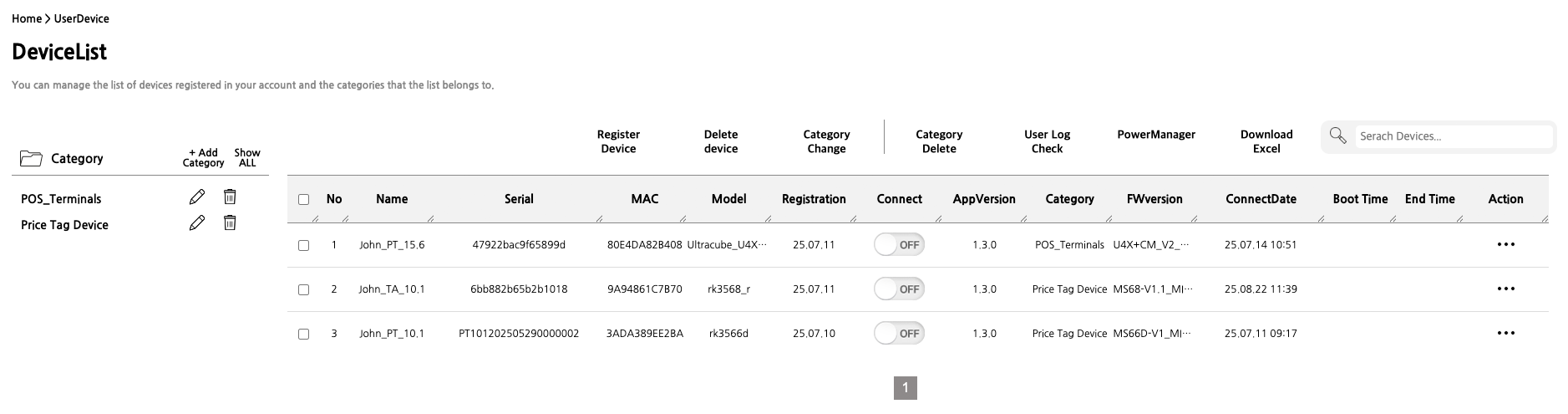Delete the Price Tag Device category
The image size is (1568, 414).
pos(230,222)
